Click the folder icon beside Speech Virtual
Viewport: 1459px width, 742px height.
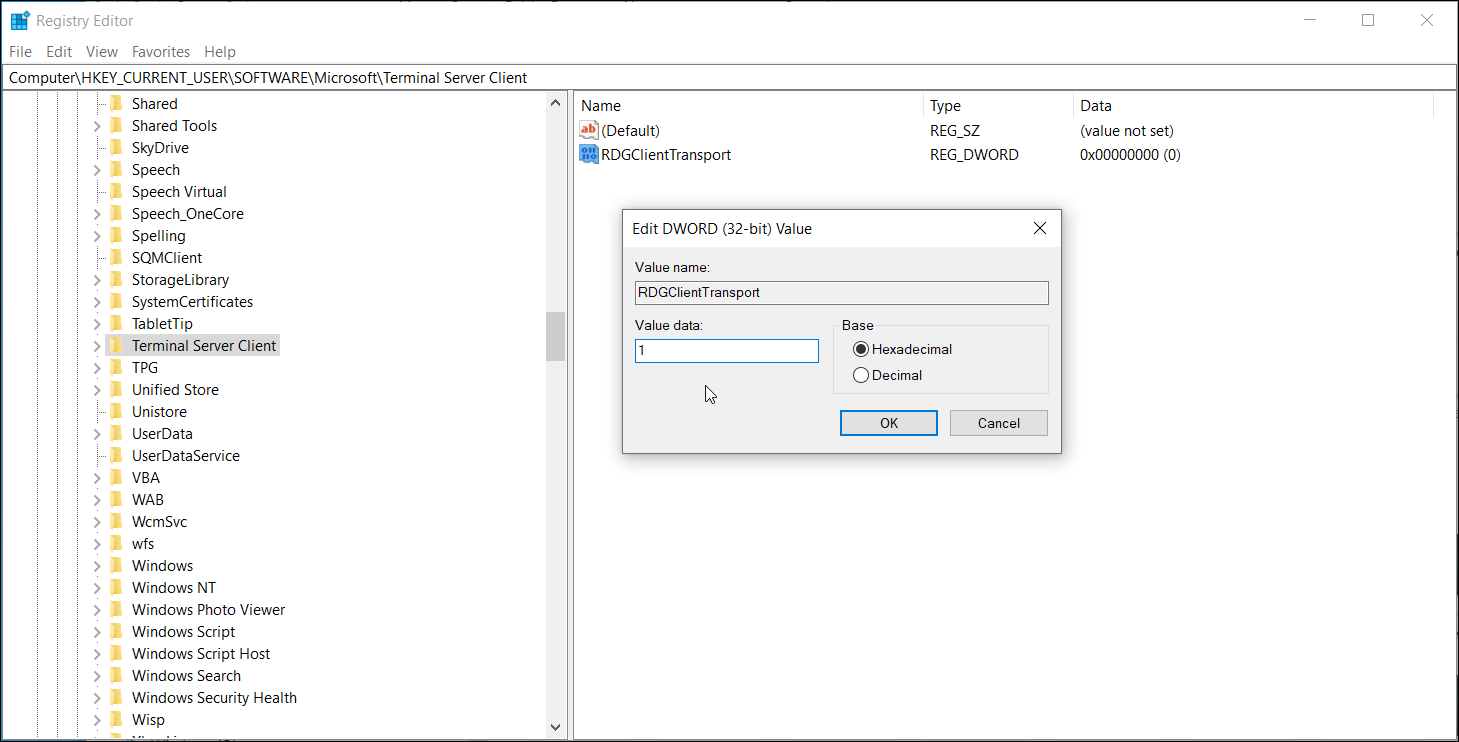[x=116, y=191]
